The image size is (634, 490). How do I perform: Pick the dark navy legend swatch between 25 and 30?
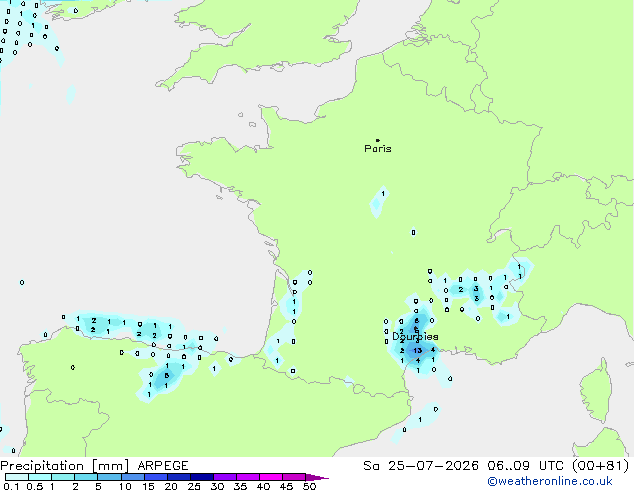(x=202, y=477)
